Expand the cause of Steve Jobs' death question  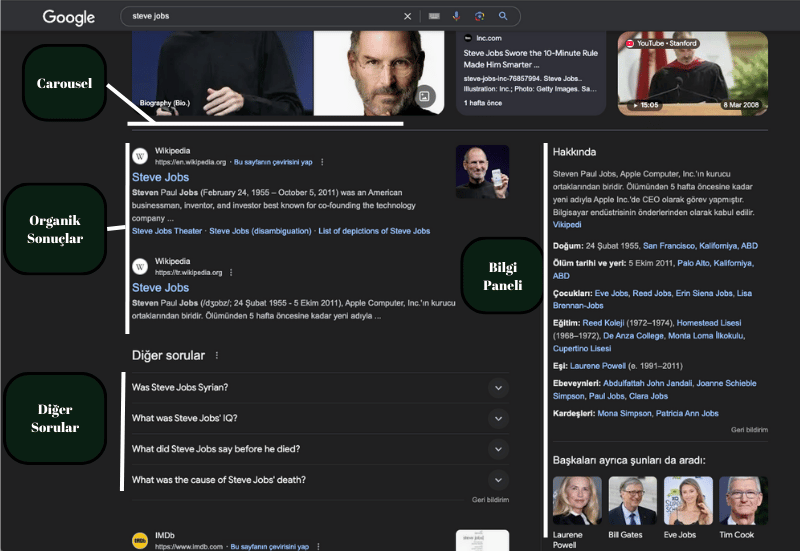pyautogui.click(x=498, y=480)
